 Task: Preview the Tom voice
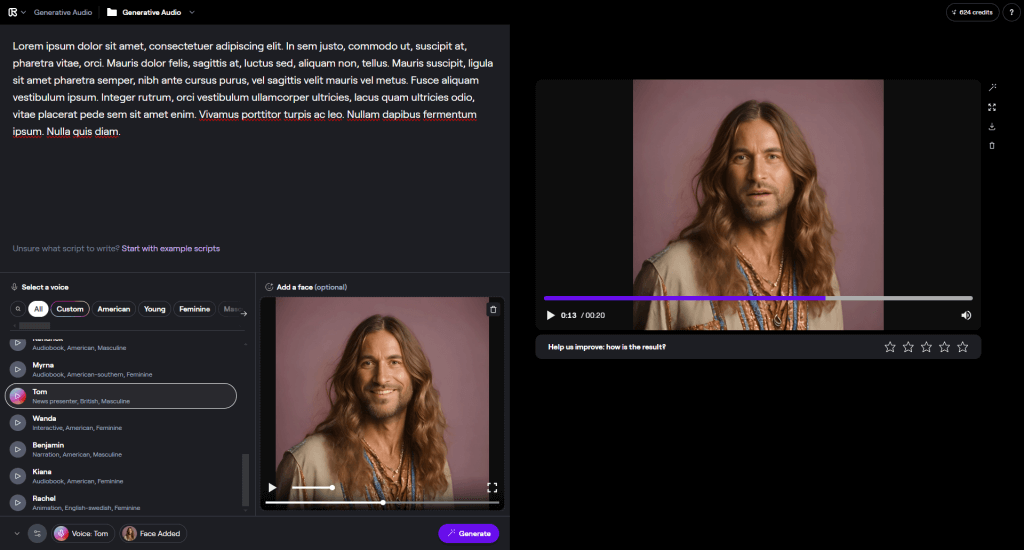click(18, 396)
